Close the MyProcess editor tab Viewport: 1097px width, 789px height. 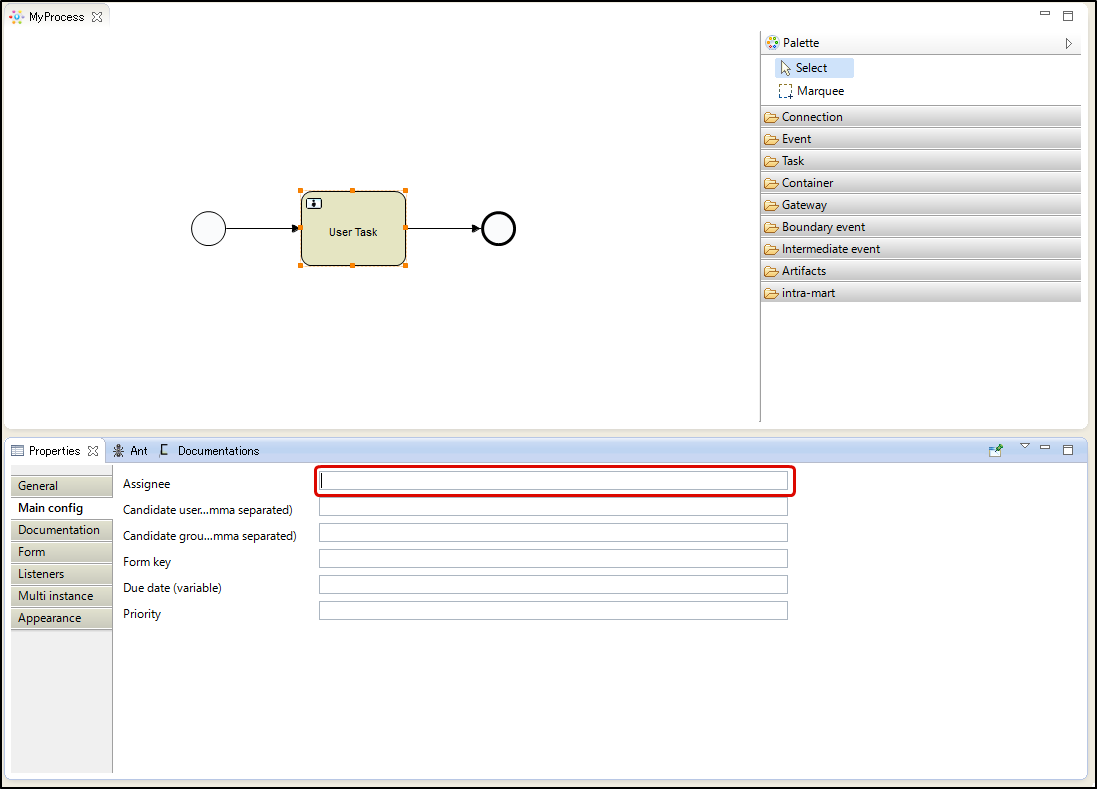pyautogui.click(x=97, y=17)
